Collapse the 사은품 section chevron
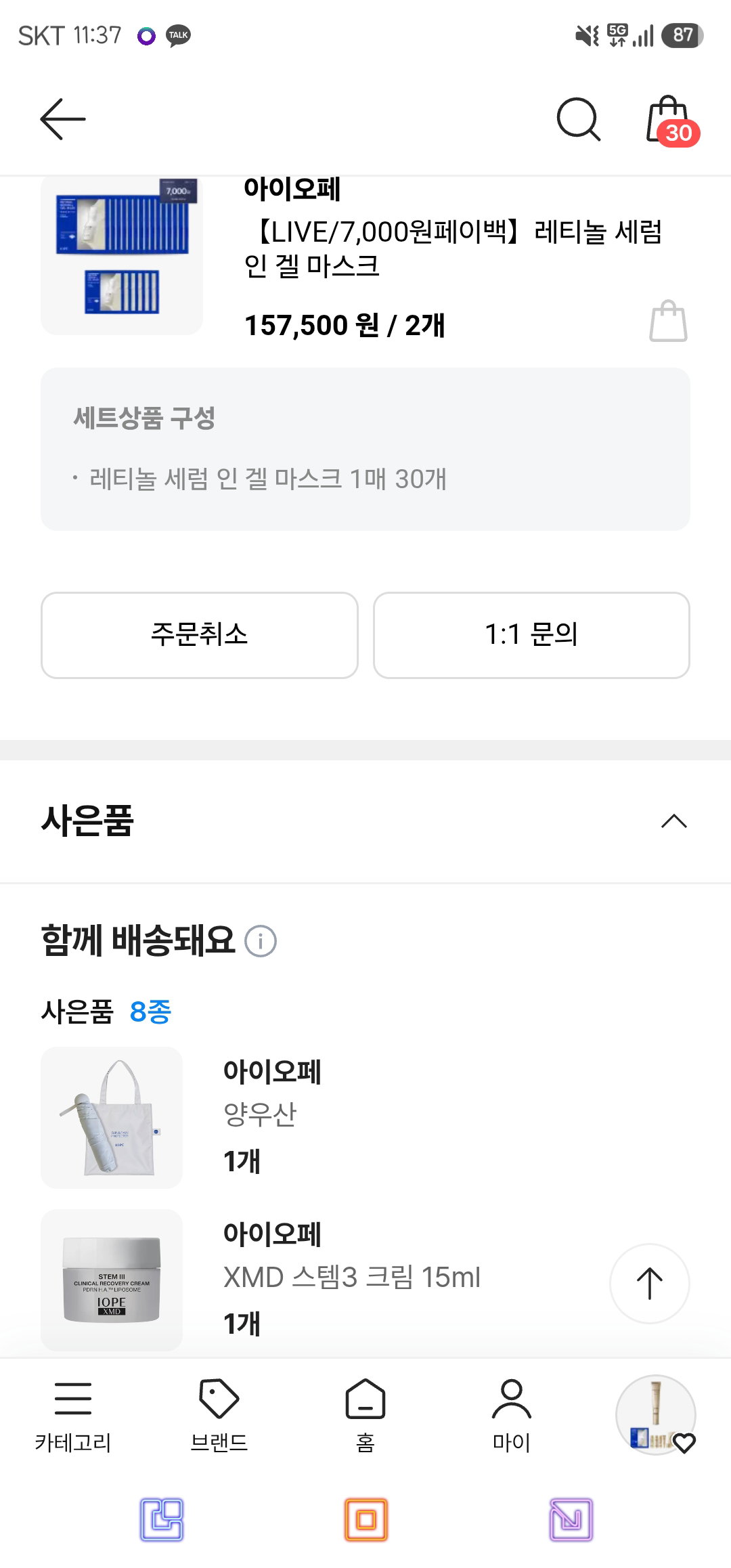 click(674, 821)
